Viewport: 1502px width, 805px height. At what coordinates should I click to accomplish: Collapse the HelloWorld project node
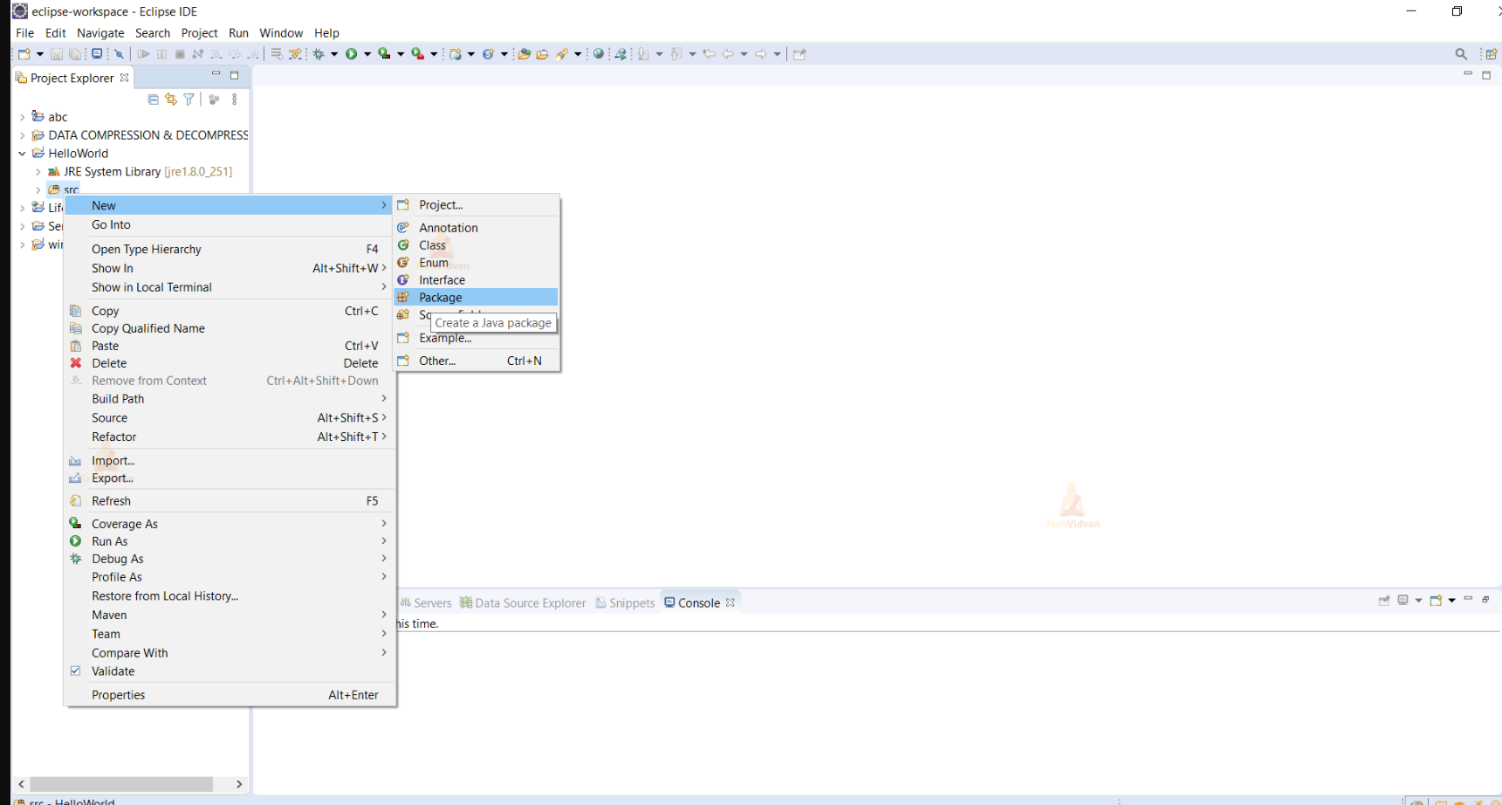[22, 153]
